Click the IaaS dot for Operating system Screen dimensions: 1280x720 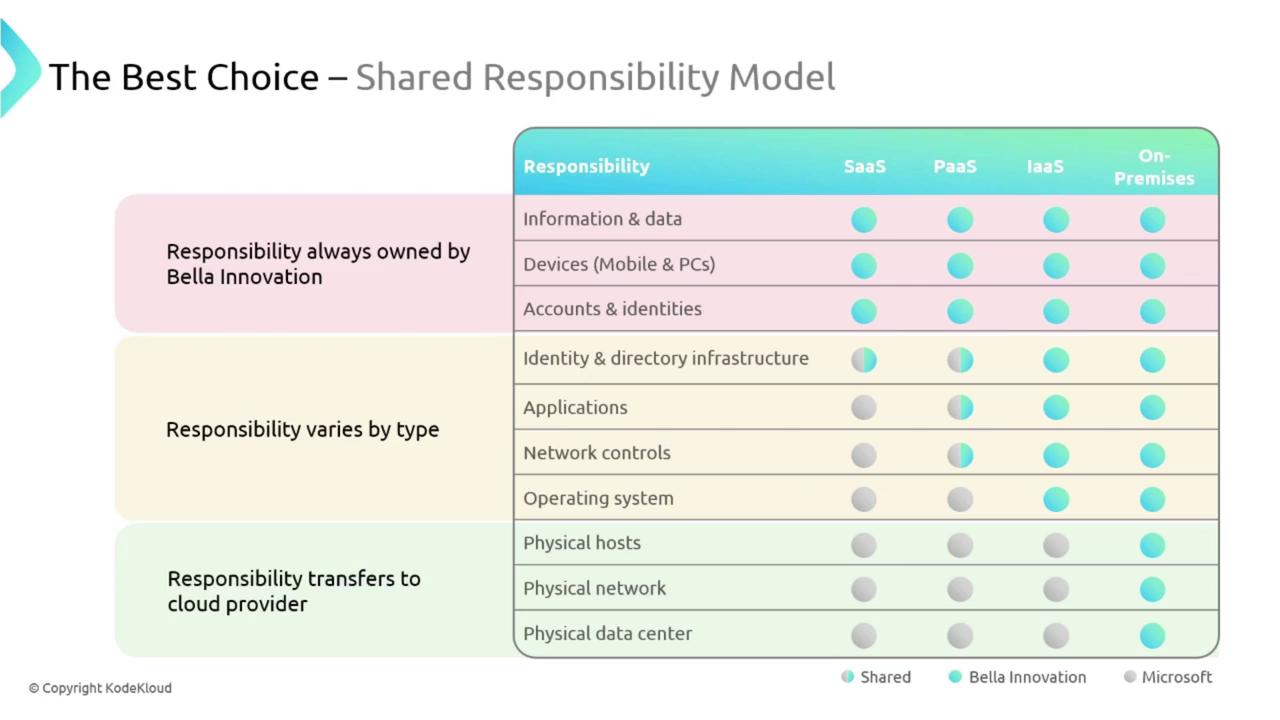point(1056,499)
